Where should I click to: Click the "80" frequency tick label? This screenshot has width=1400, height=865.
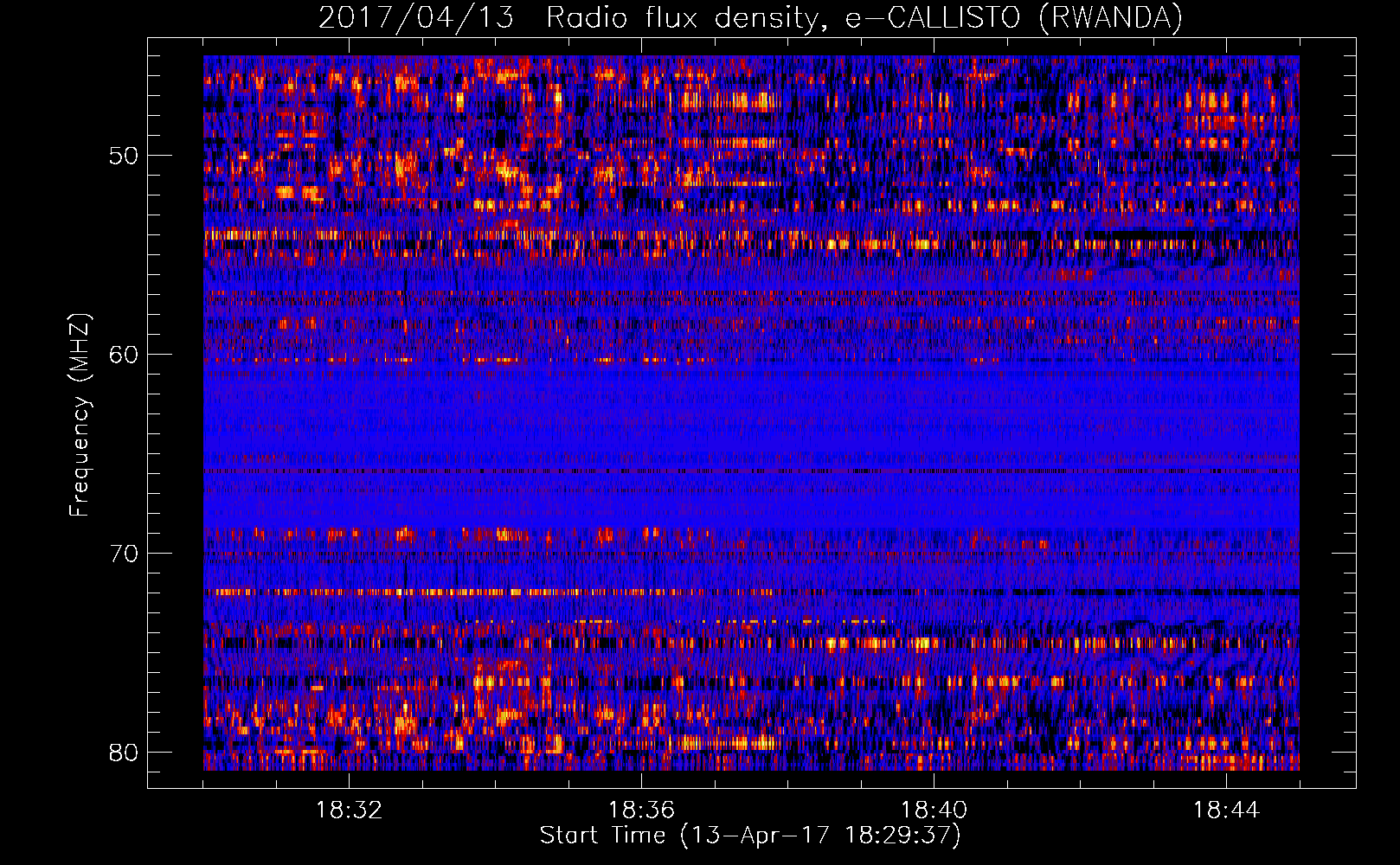(125, 753)
